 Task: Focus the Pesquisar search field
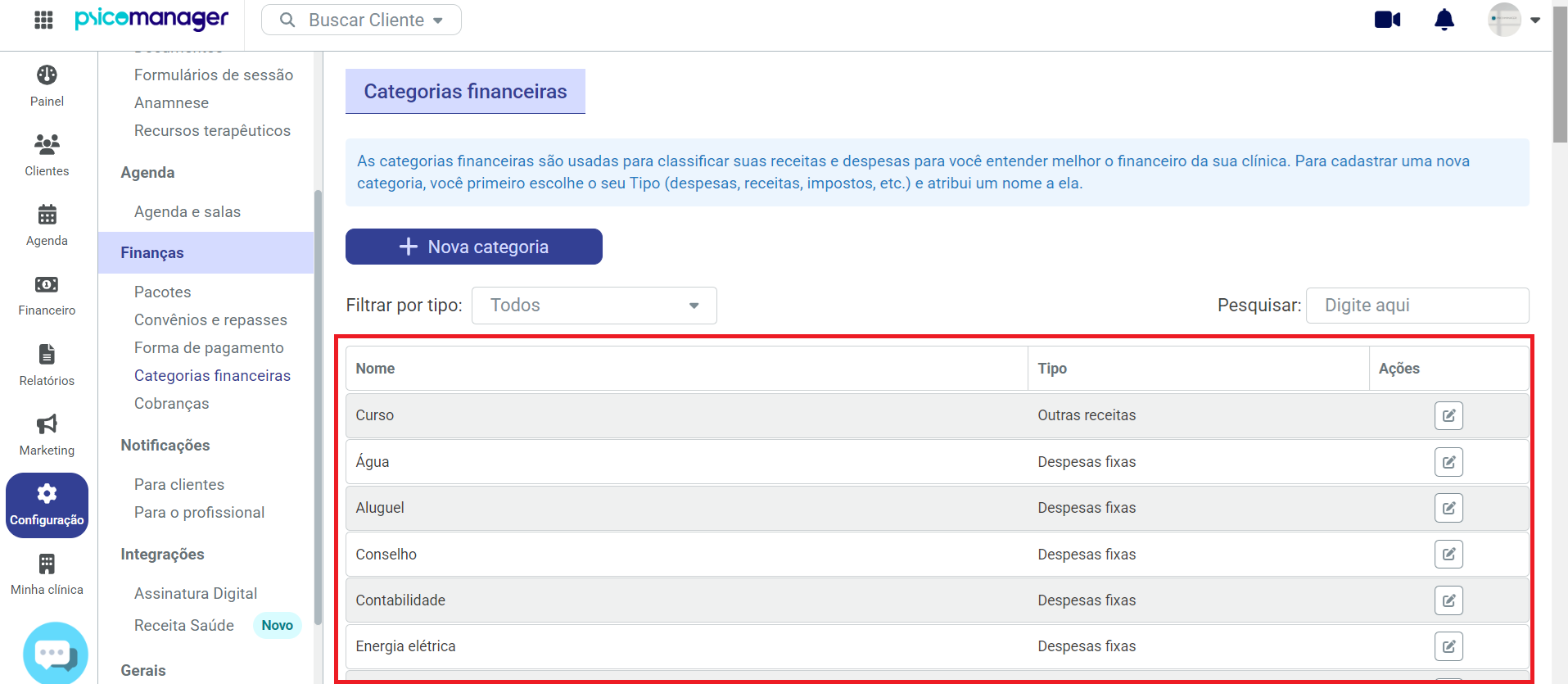point(1417,306)
